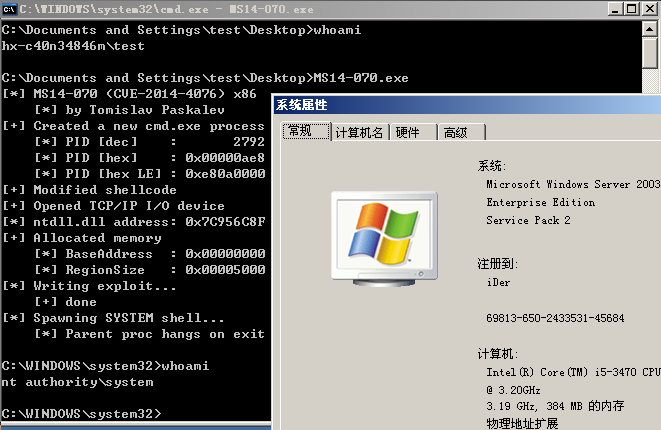The height and width of the screenshot is (430, 661).
Task: Click the 'nt authority\system' output
Action: 77,382
